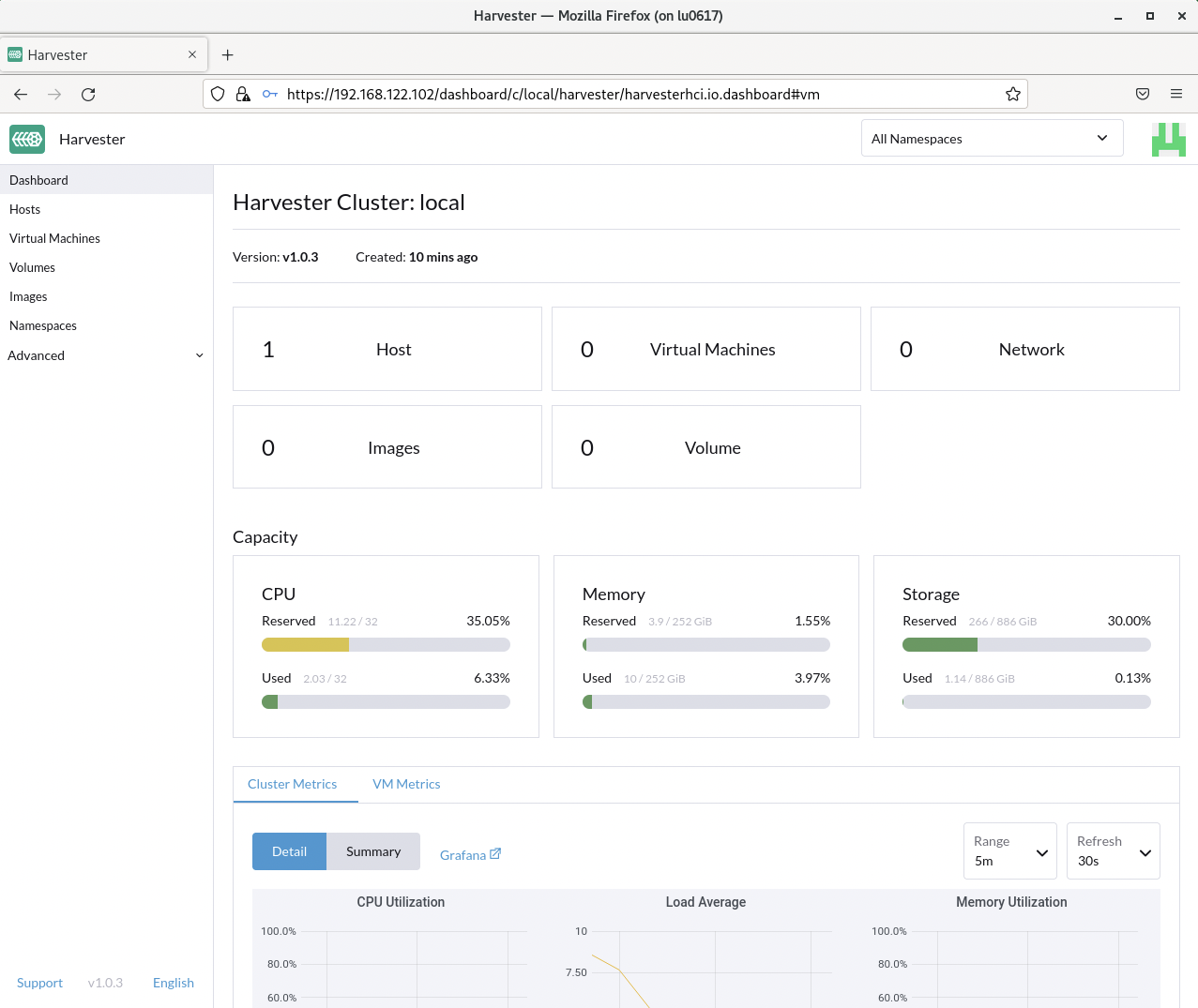Click the Capacity section heading
Image resolution: width=1198 pixels, height=1008 pixels.
(265, 536)
